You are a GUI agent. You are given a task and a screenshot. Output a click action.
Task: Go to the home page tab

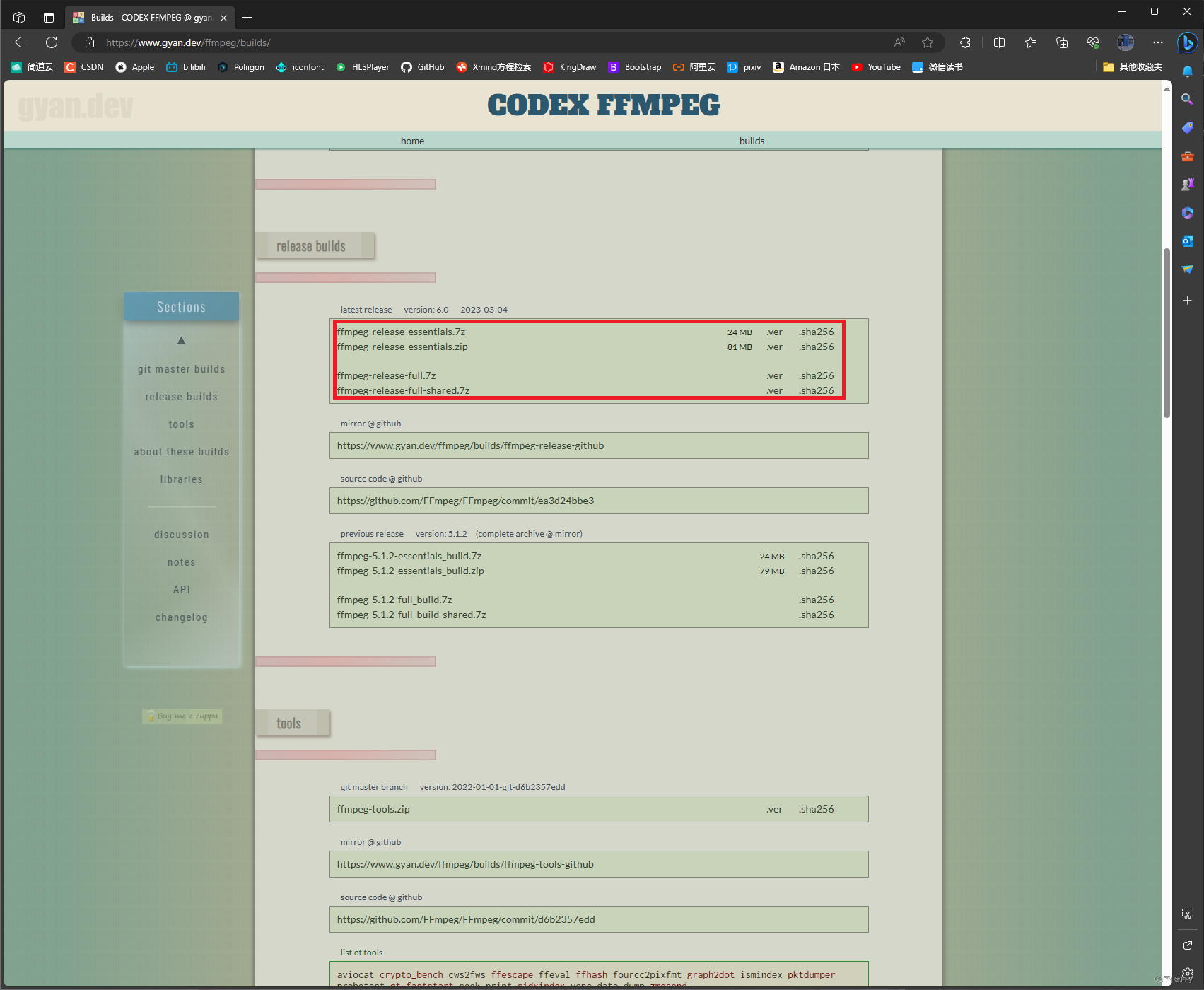pyautogui.click(x=412, y=141)
